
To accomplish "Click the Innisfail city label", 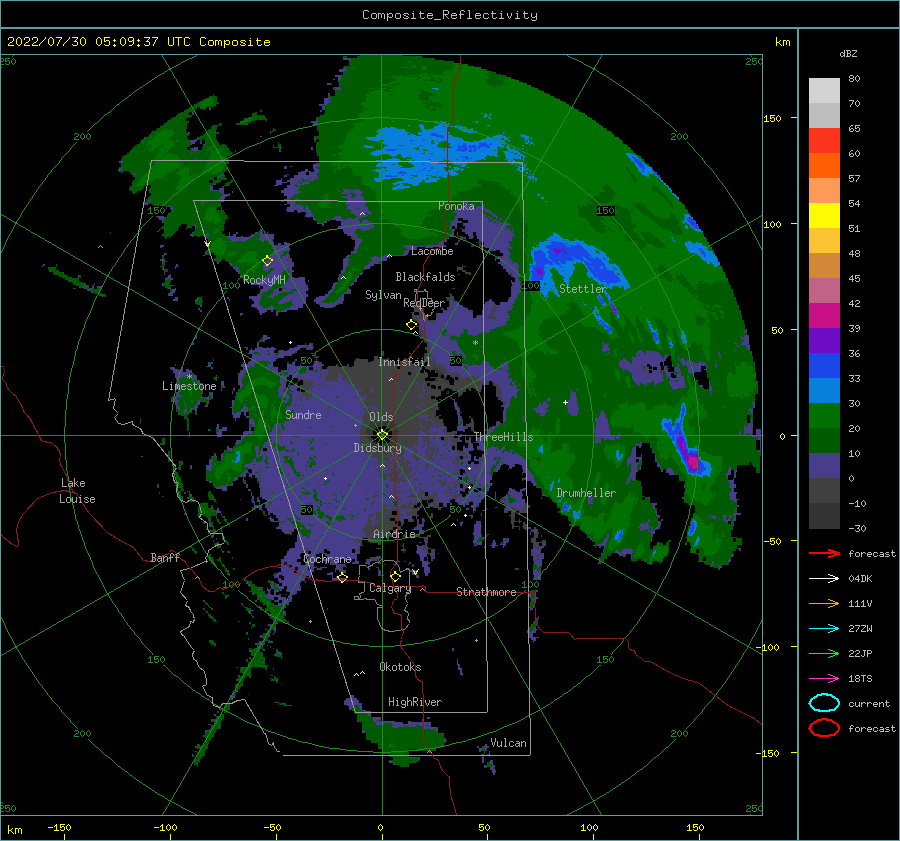I will click(x=404, y=362).
